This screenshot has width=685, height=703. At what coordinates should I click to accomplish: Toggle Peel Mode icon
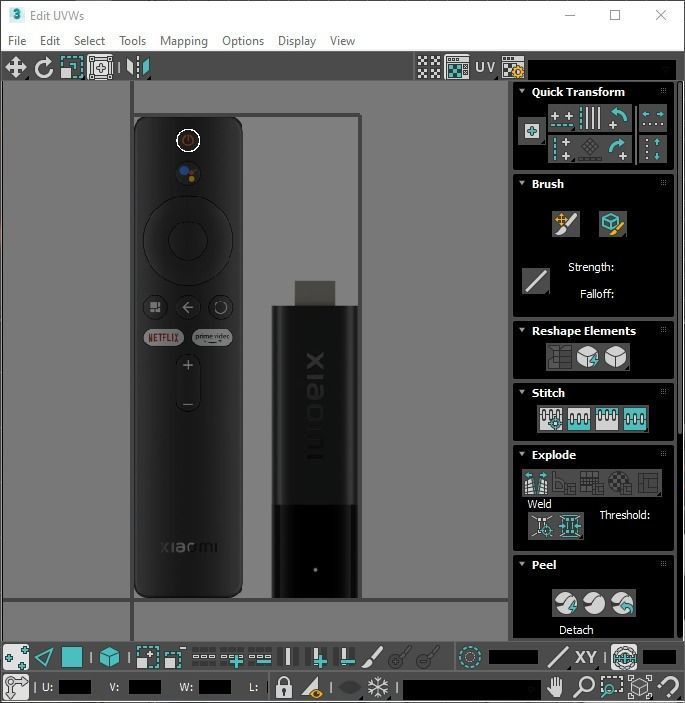[594, 603]
